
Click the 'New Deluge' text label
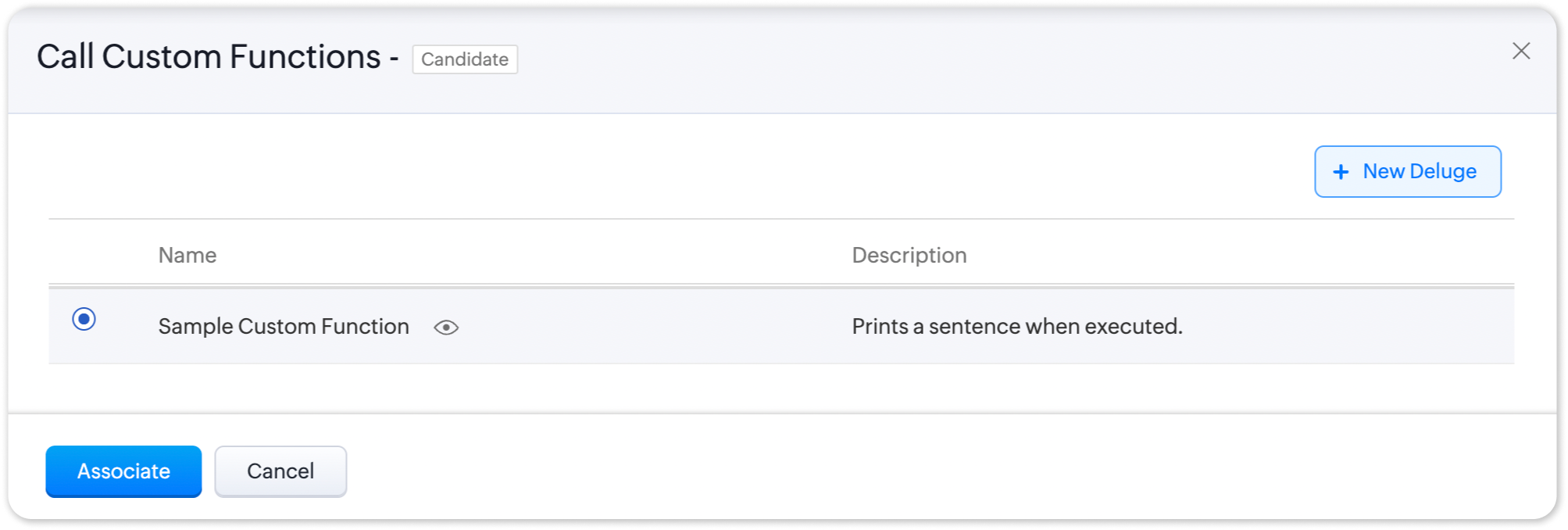1420,172
